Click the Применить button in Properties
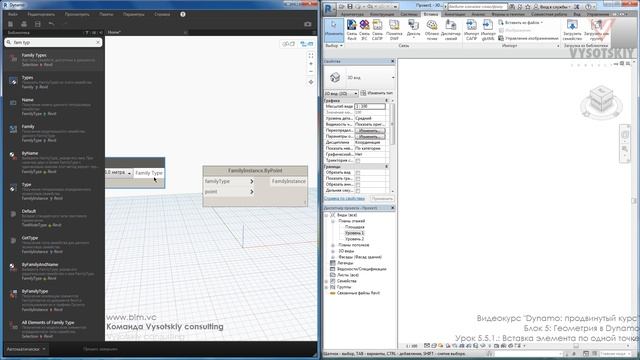This screenshot has height=360, width=640. [x=382, y=198]
